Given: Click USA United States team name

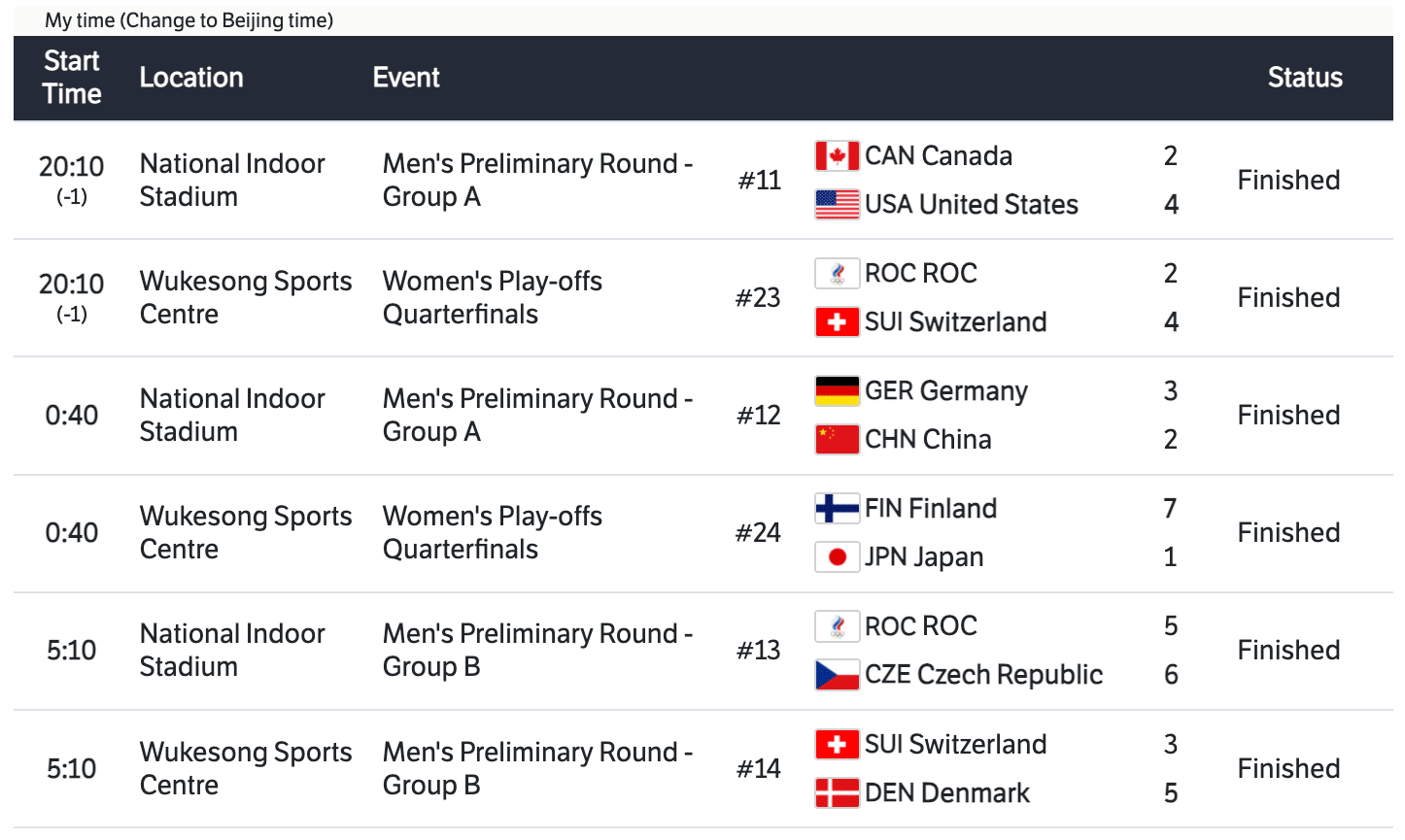Looking at the screenshot, I should [x=971, y=204].
